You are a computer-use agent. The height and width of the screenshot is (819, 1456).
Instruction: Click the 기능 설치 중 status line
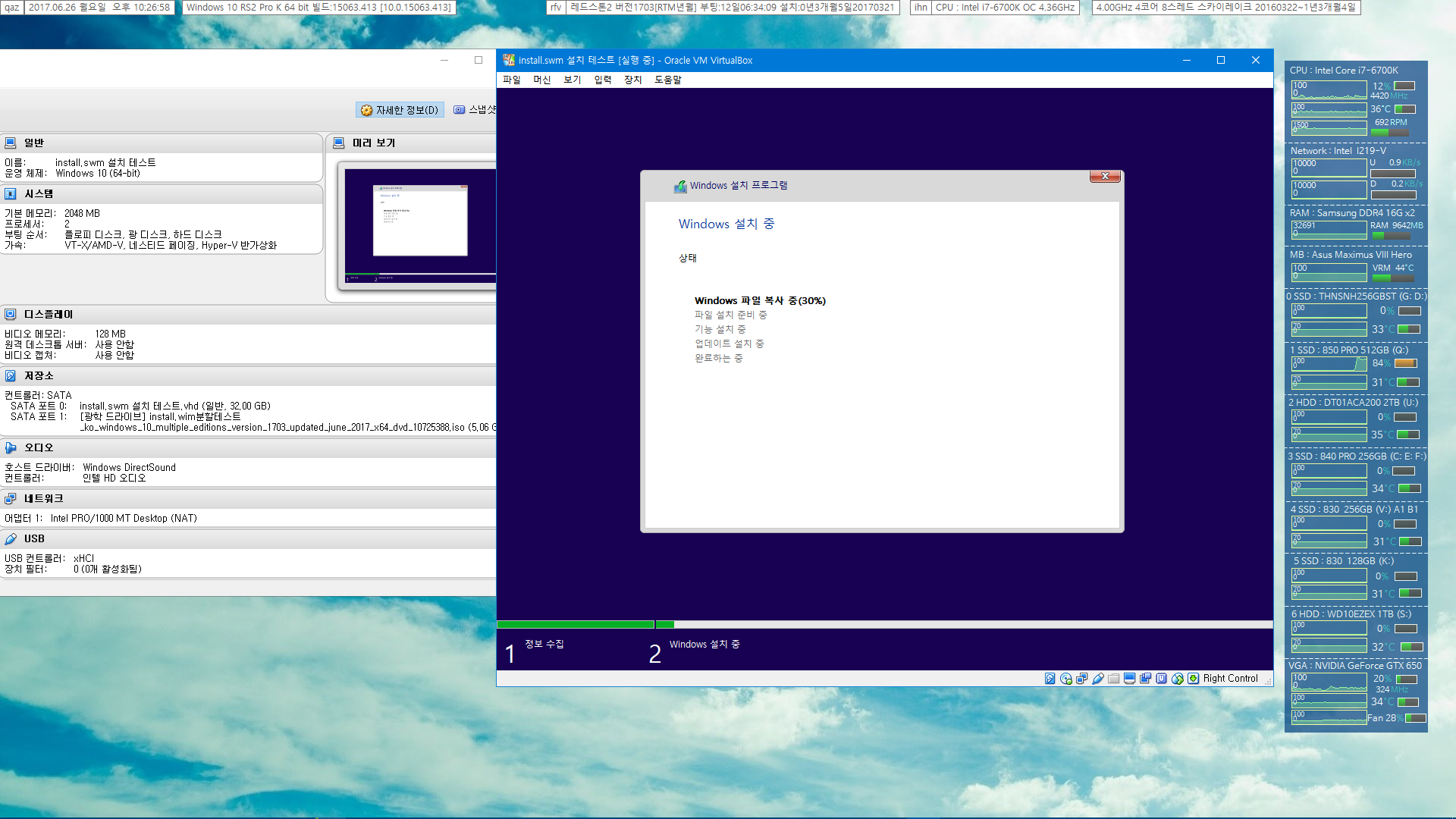click(x=720, y=329)
